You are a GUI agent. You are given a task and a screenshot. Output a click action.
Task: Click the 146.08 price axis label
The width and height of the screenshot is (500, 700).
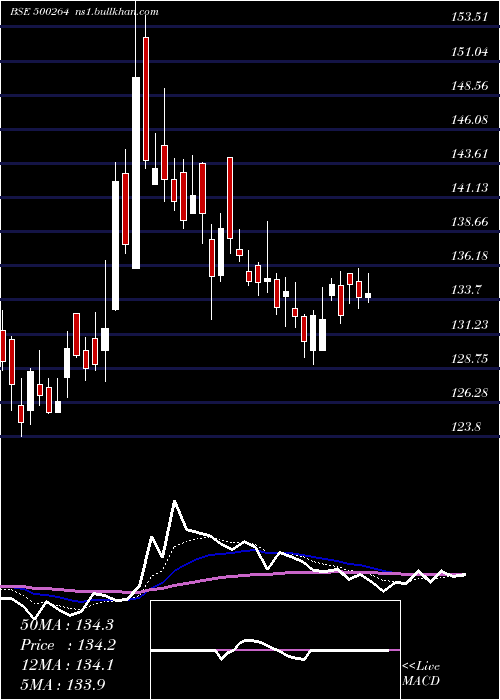click(x=471, y=119)
